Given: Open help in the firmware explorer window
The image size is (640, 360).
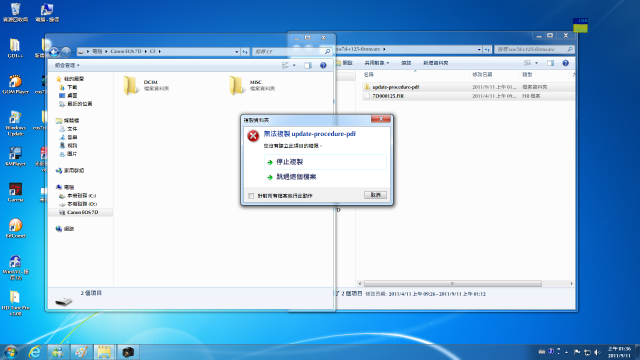Looking at the screenshot, I should pos(565,63).
